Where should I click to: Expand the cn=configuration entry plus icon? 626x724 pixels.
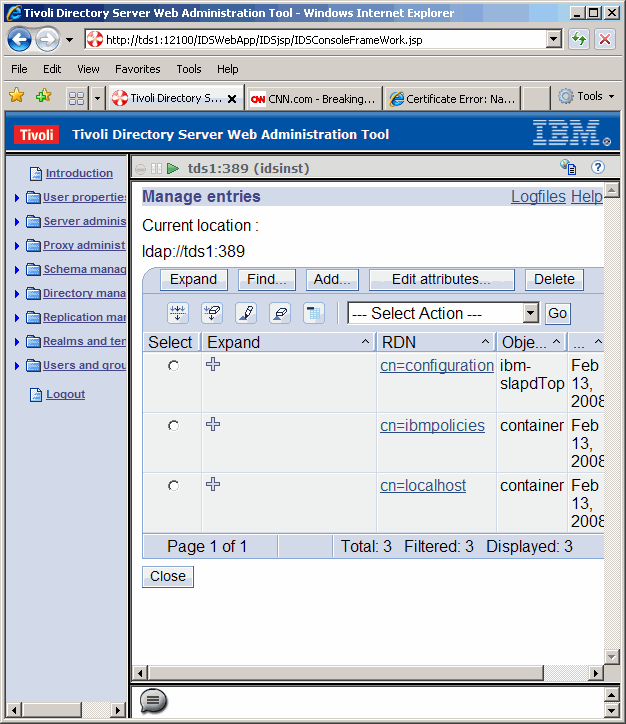[x=213, y=365]
